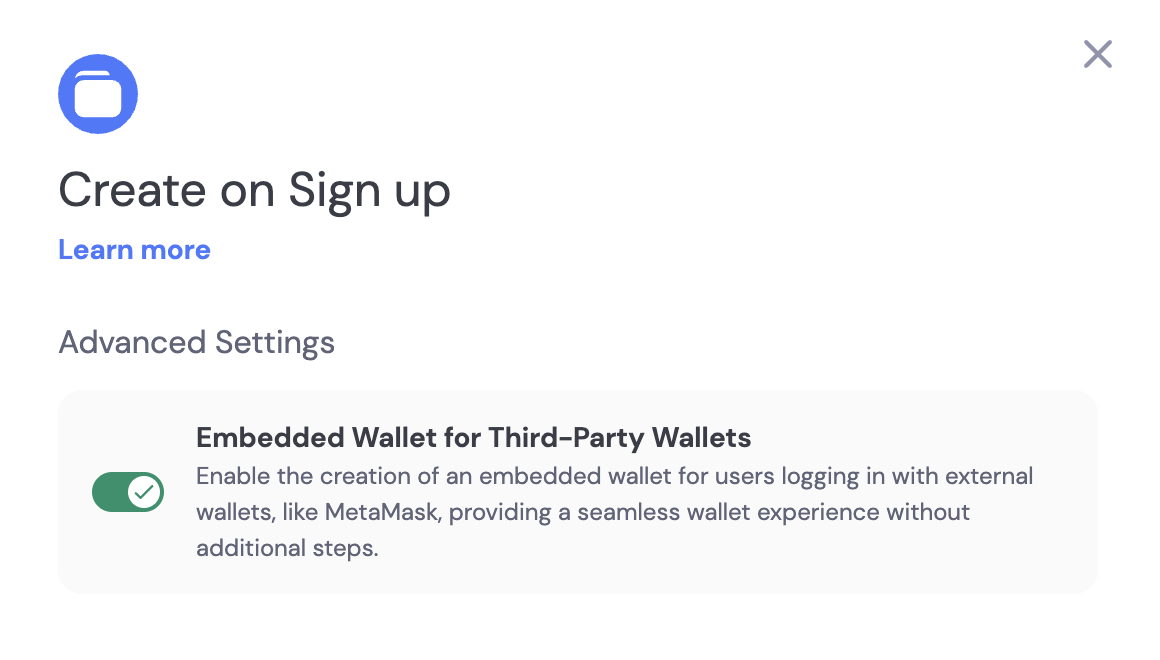Click the word Wallets ending the card title
The width and height of the screenshot is (1160, 660).
click(x=701, y=438)
